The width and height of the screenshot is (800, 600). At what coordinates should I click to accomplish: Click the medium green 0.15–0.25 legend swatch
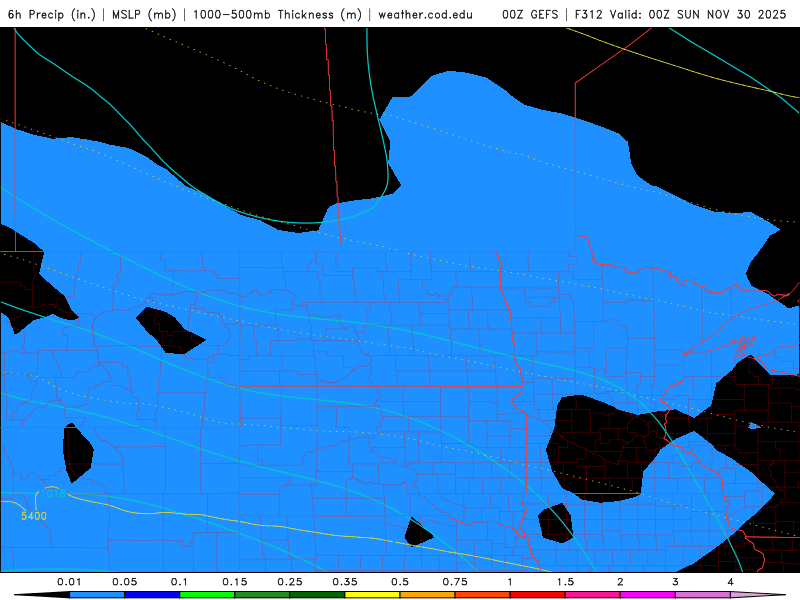point(262,595)
